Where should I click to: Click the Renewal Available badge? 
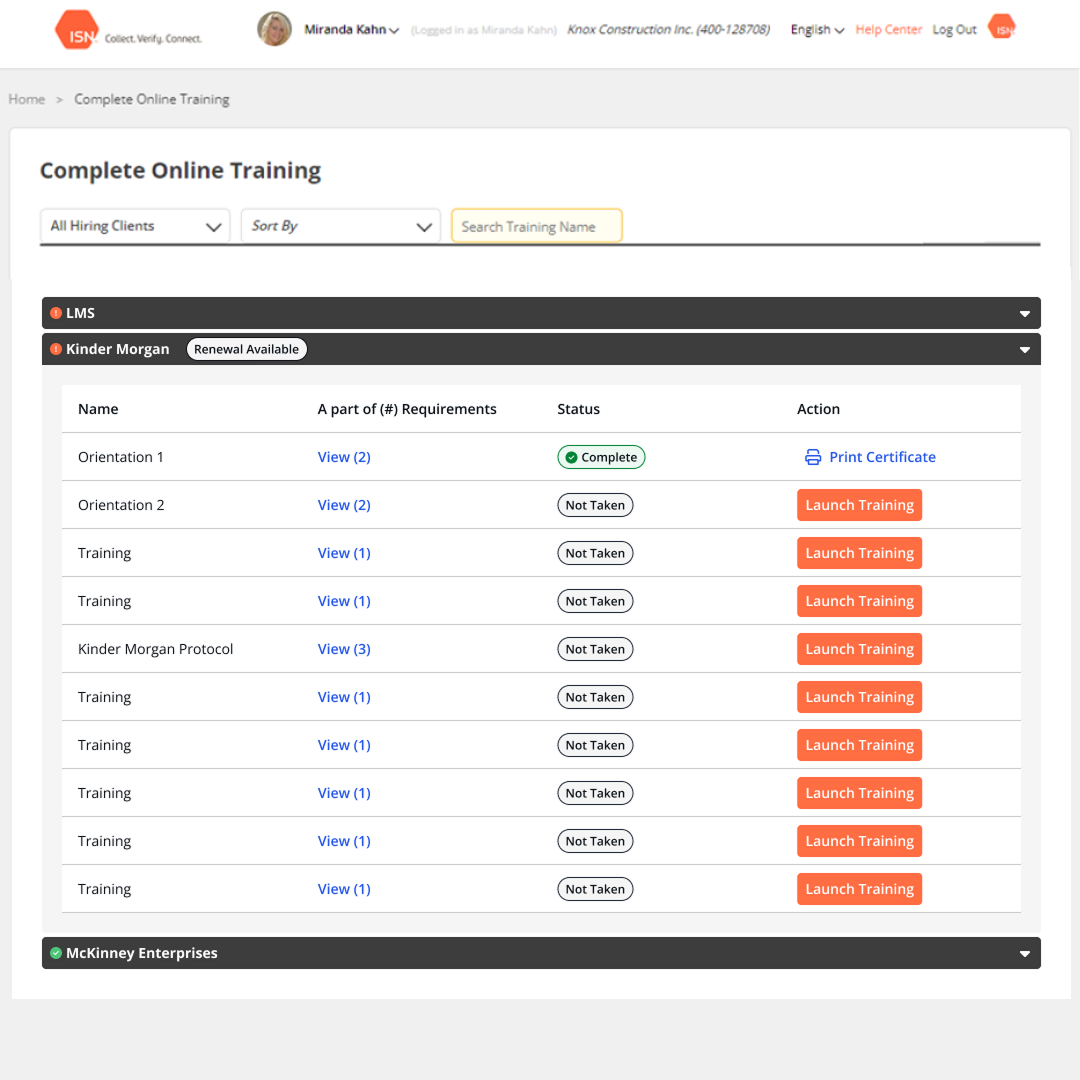click(247, 349)
